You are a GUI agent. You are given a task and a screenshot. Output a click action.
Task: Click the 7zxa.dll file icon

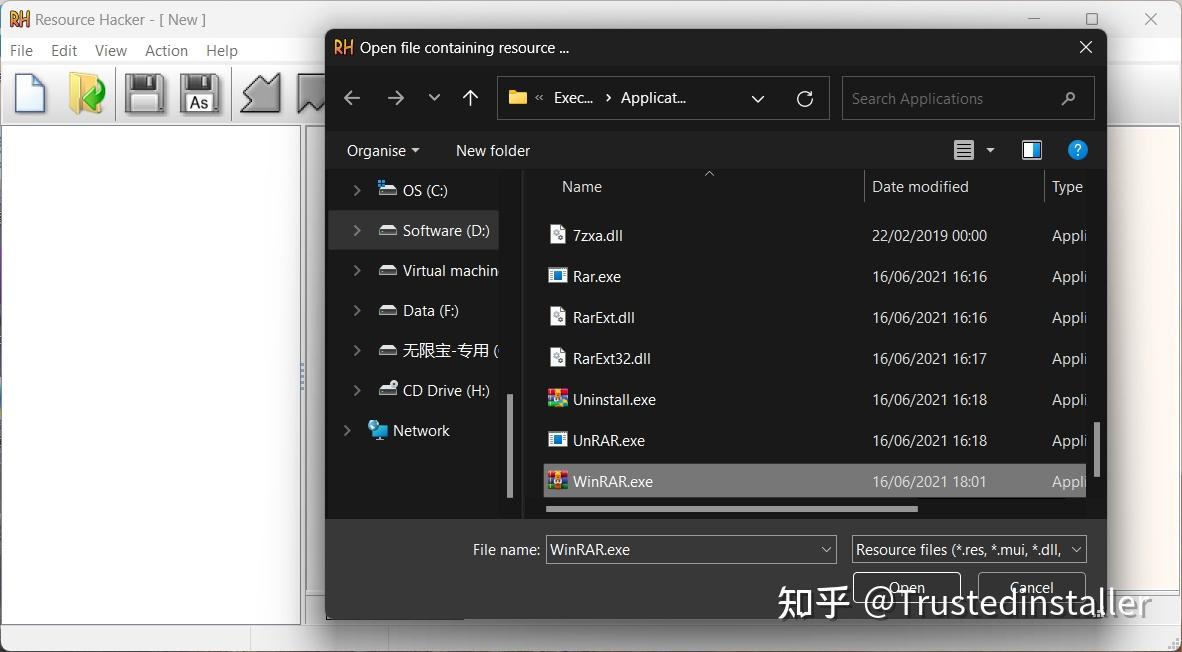(x=558, y=234)
